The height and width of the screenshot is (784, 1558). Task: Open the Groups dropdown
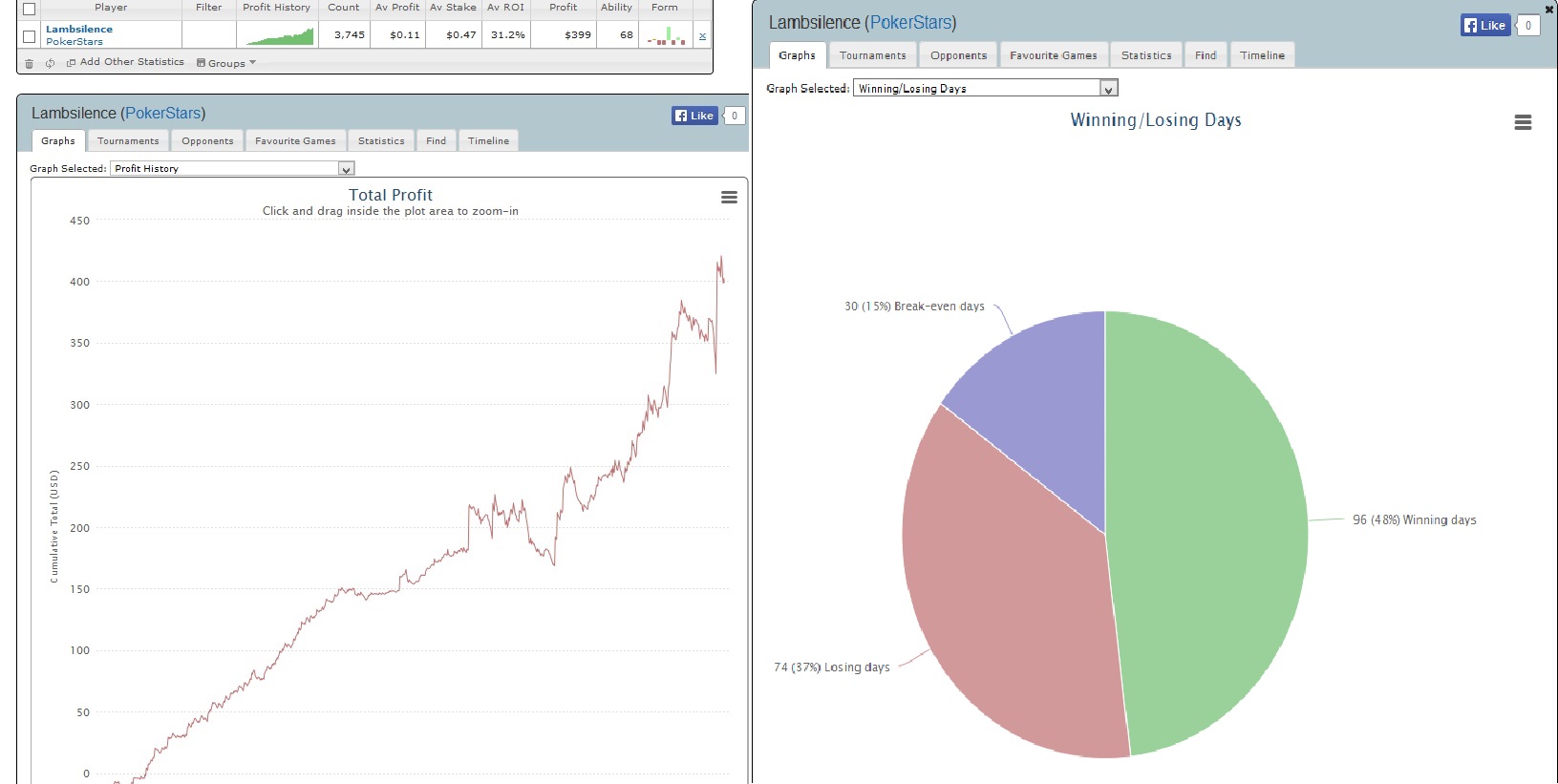226,63
